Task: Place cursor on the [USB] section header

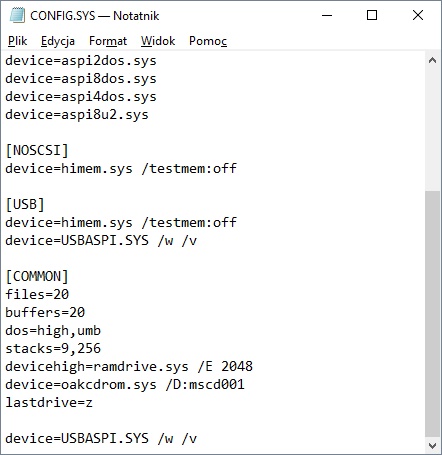Action: 25,204
